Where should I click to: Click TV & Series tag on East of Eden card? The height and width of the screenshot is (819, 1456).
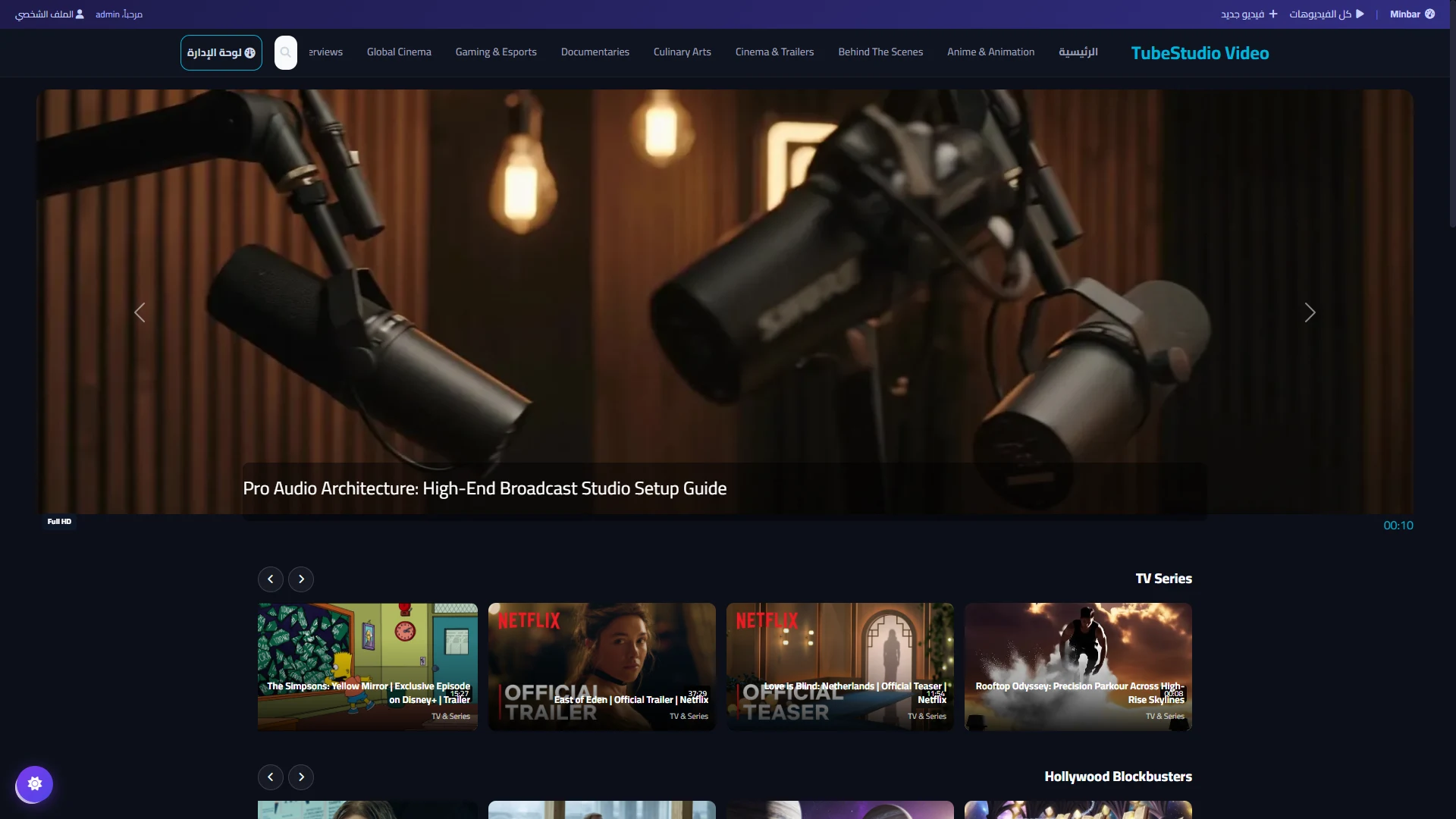point(689,717)
